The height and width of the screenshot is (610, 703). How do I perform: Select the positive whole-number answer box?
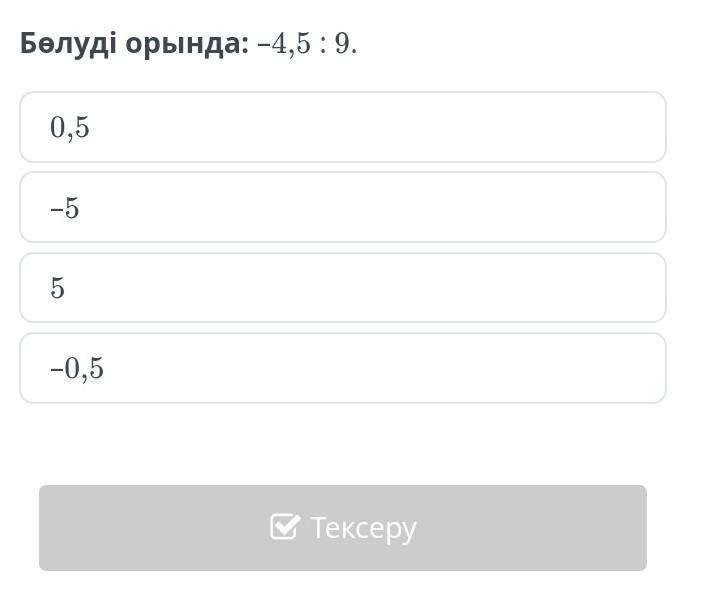pyautogui.click(x=343, y=287)
